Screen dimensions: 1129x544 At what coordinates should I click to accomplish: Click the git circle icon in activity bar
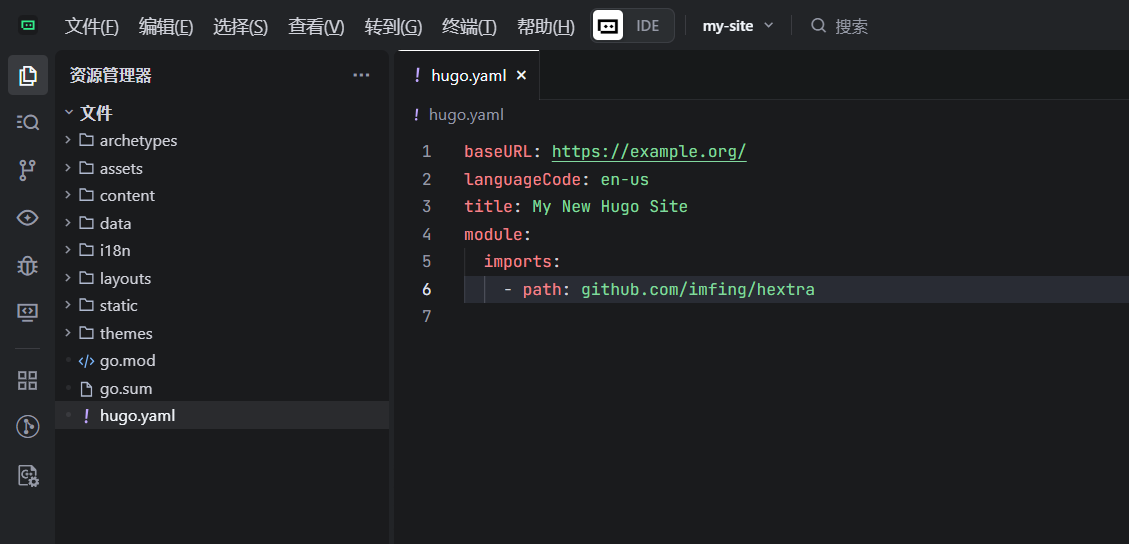28,427
